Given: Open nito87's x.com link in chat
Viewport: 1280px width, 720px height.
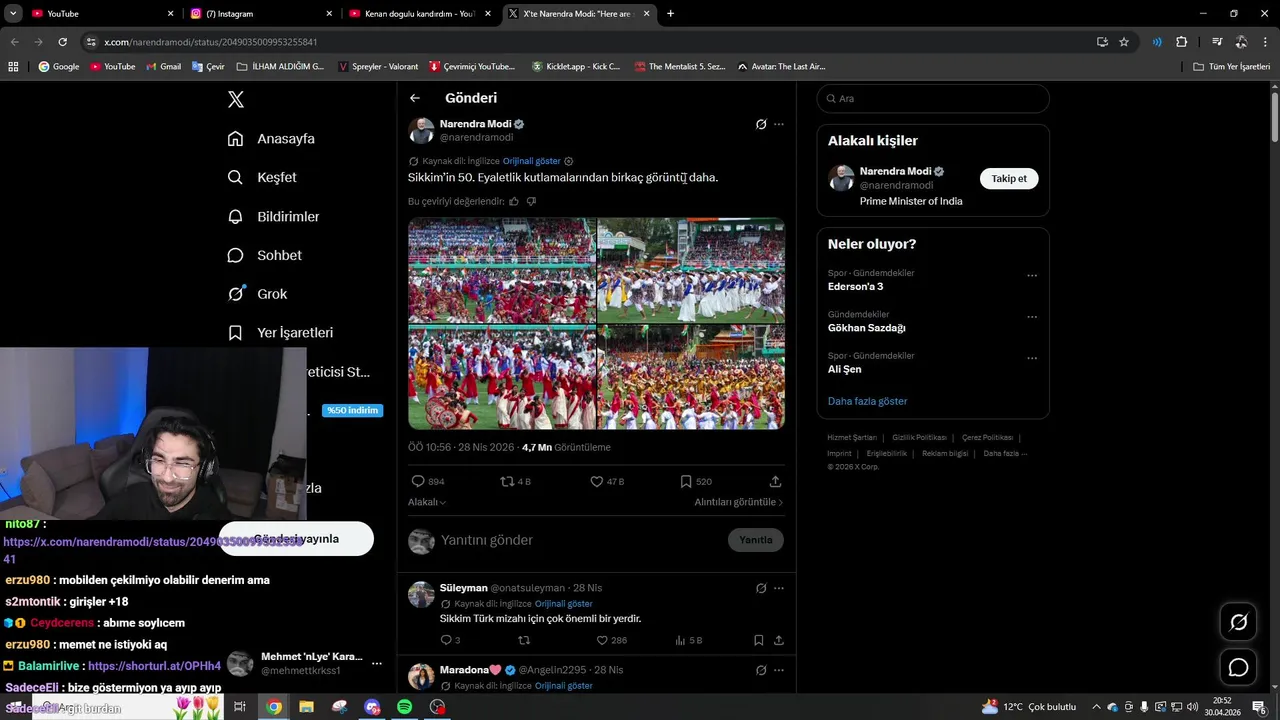Looking at the screenshot, I should coord(153,549).
